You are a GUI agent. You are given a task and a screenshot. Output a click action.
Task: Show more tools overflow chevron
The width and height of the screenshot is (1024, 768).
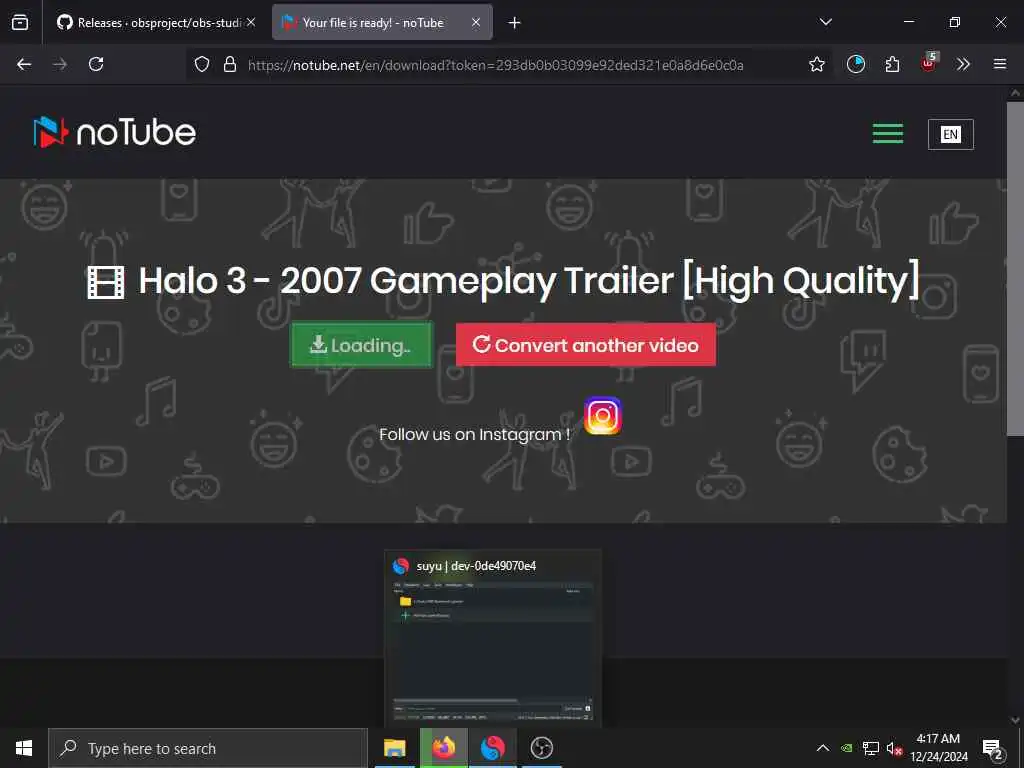[x=963, y=64]
